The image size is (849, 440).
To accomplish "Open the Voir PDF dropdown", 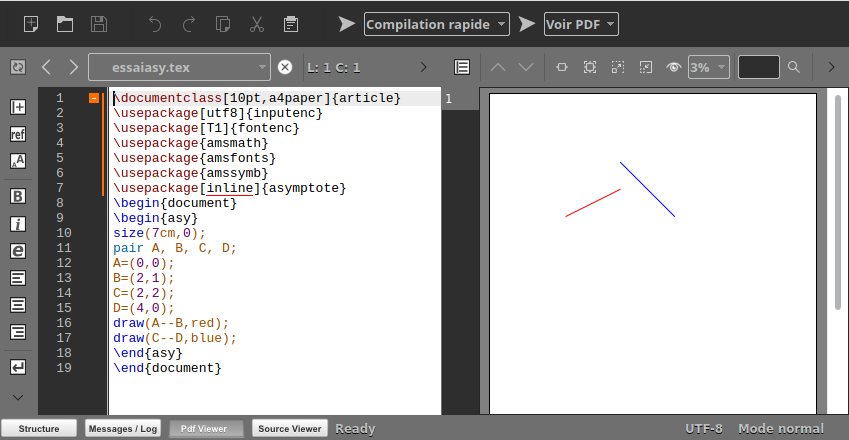I will pyautogui.click(x=581, y=24).
